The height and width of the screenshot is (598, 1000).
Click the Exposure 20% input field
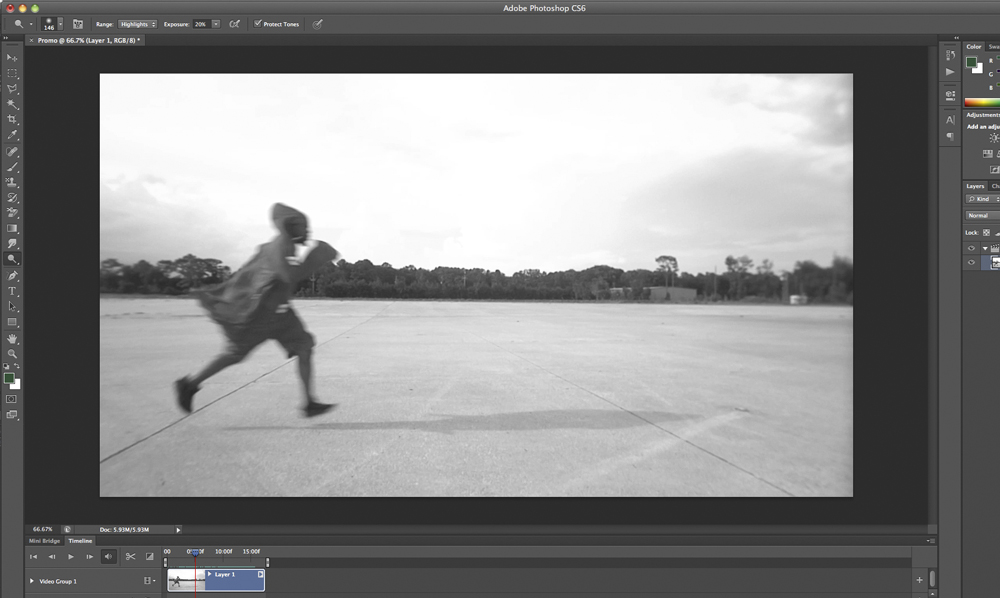[x=202, y=24]
